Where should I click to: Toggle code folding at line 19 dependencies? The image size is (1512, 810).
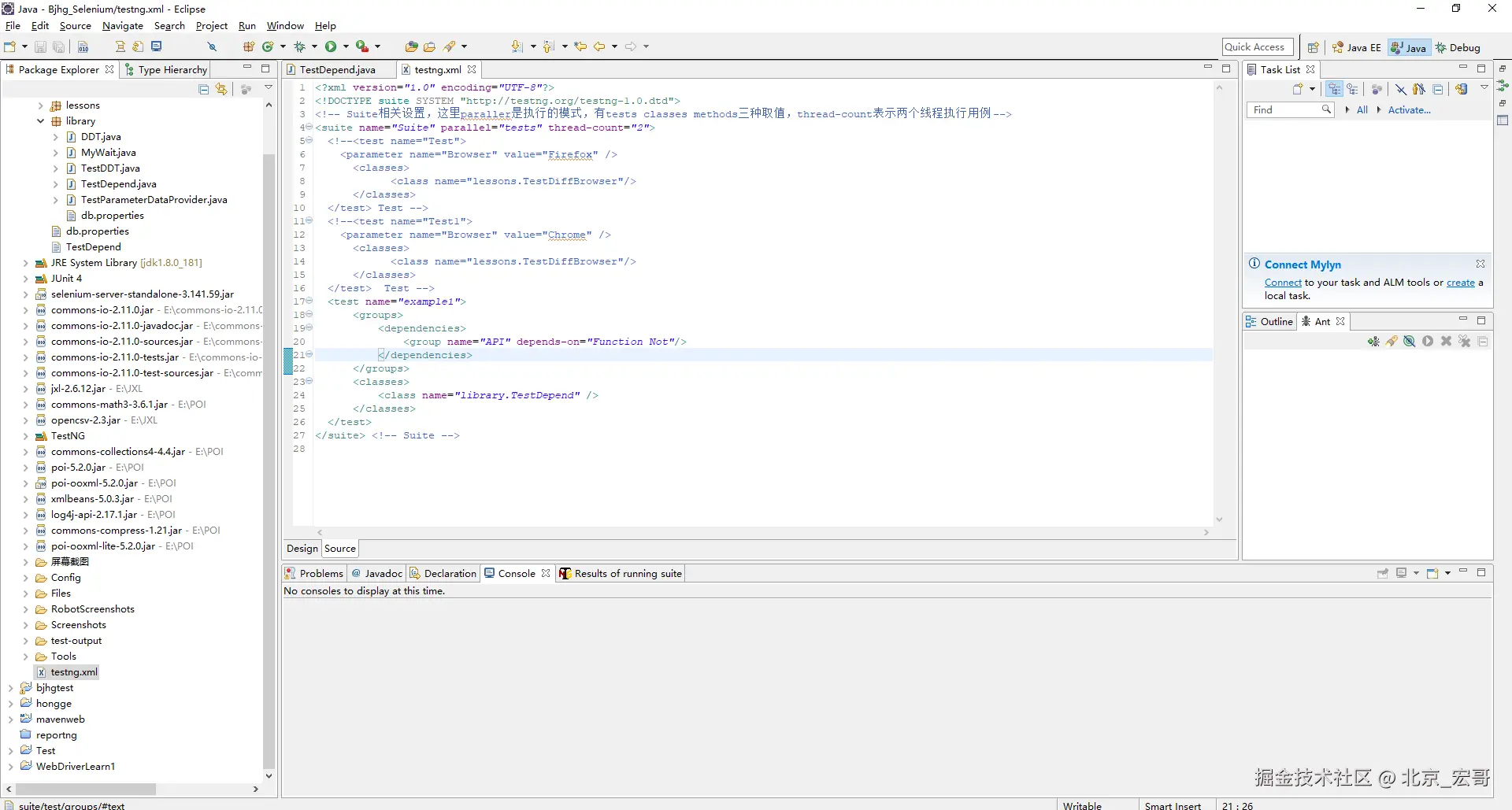309,327
